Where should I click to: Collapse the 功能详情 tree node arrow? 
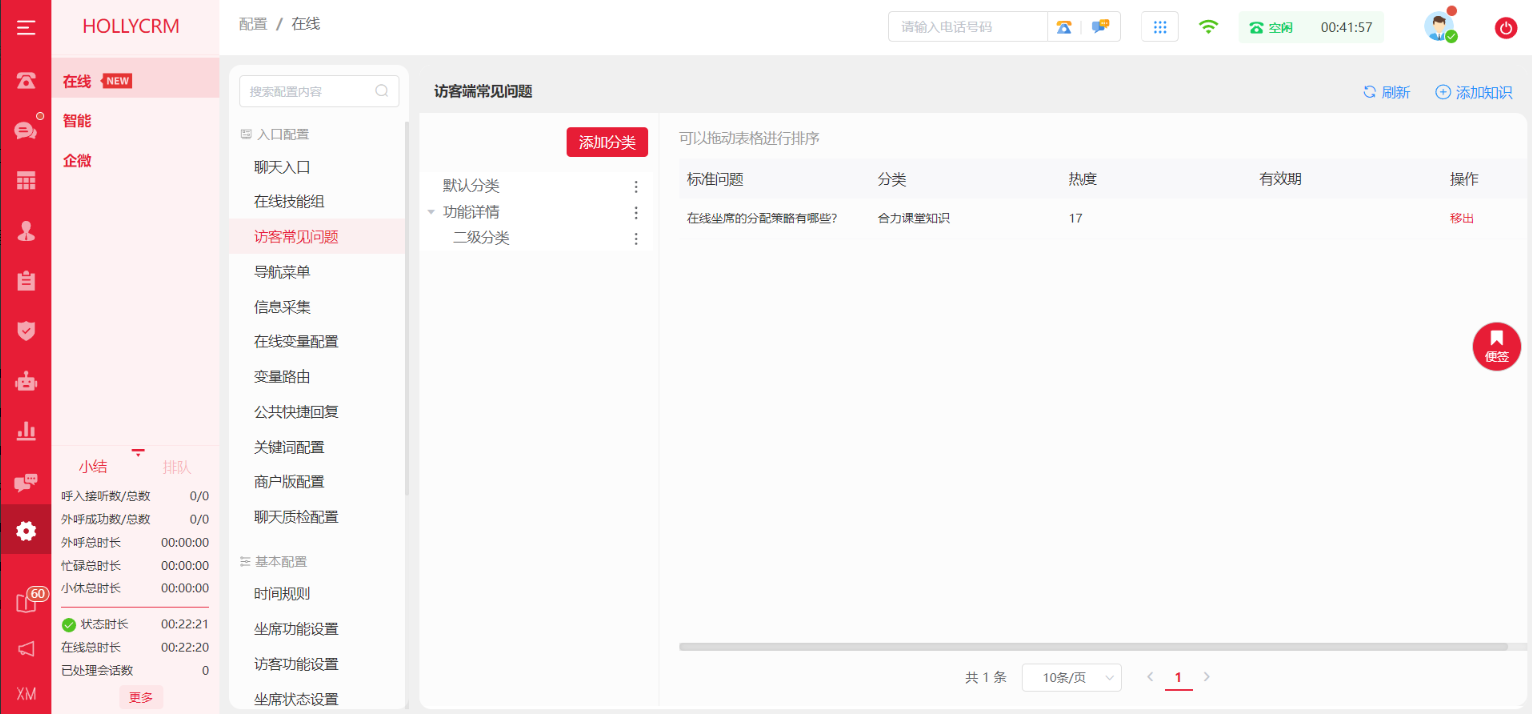[x=431, y=212]
